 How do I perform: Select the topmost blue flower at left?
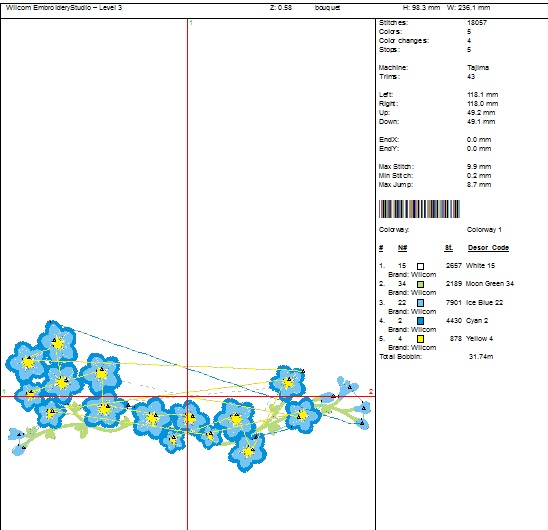coord(57,343)
